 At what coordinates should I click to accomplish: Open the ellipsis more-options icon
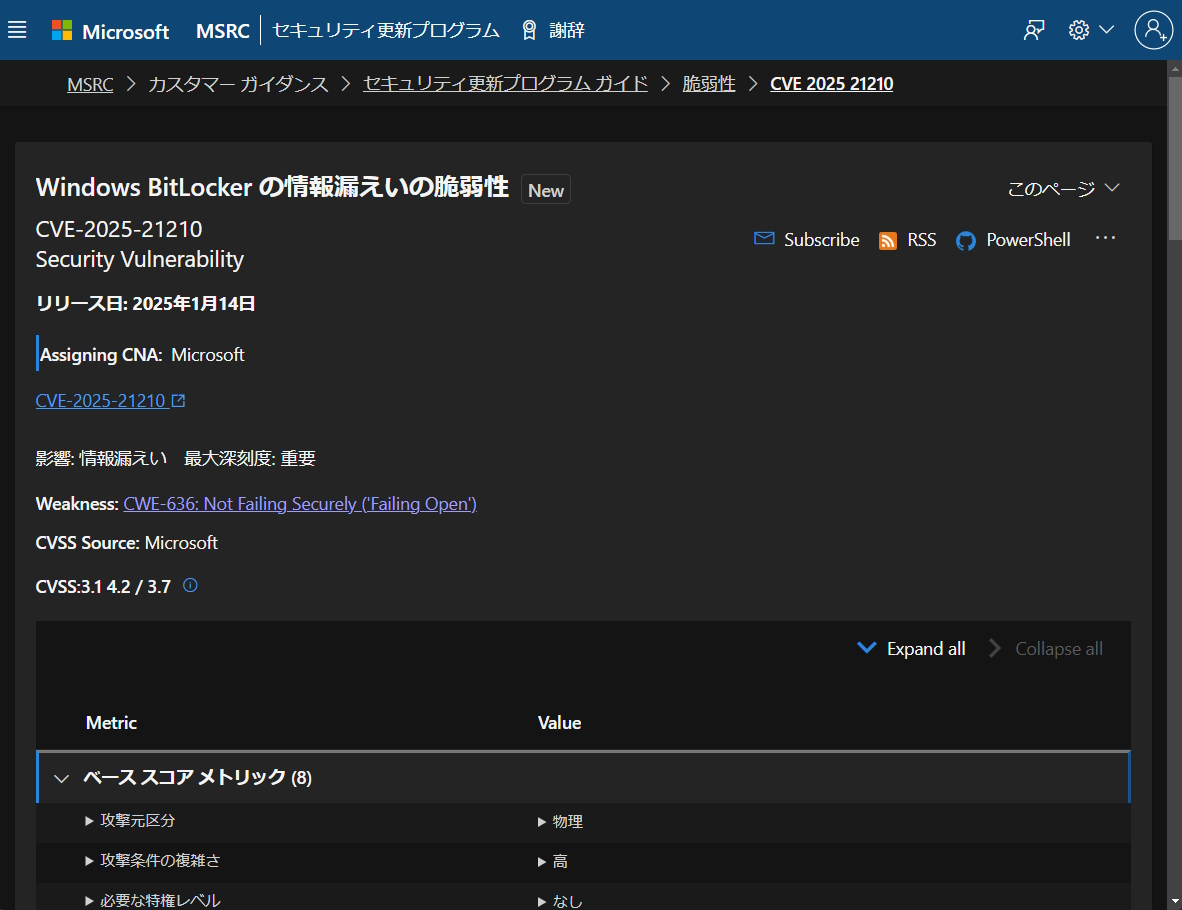(1105, 238)
